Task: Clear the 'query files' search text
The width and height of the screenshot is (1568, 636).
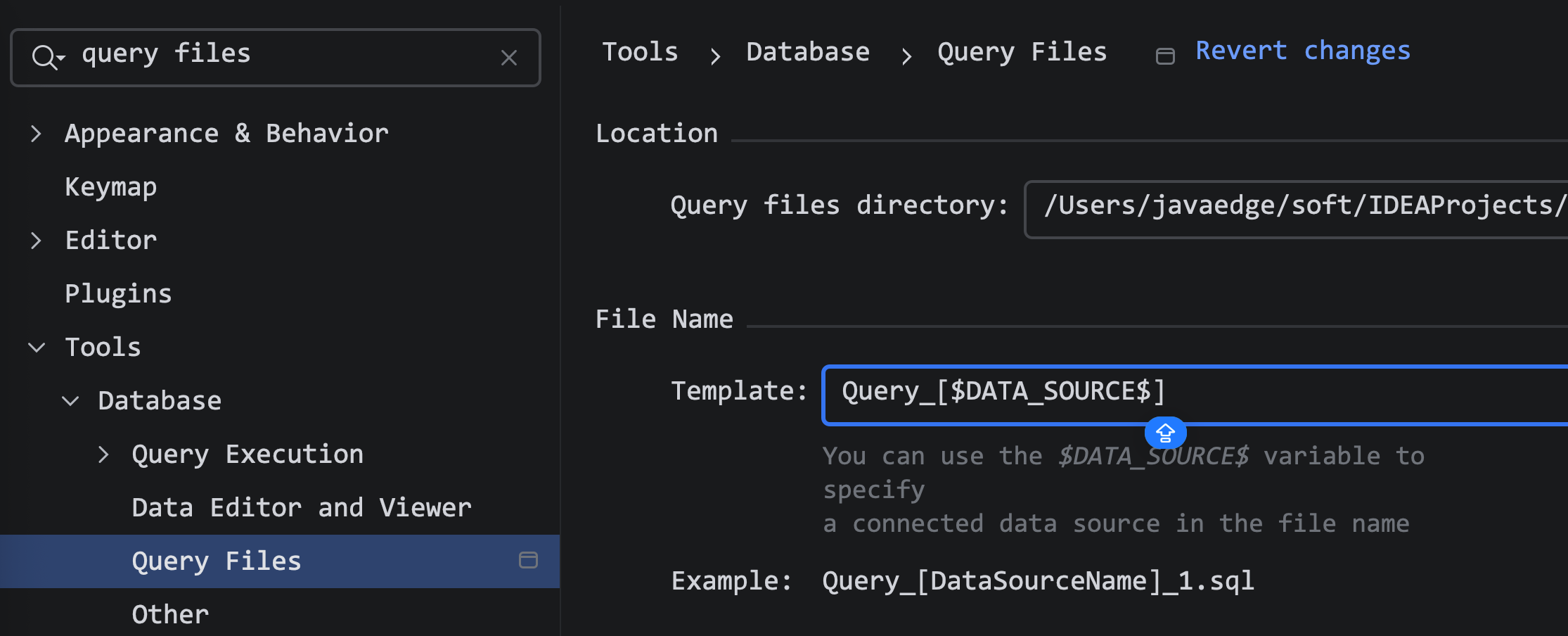Action: tap(509, 58)
